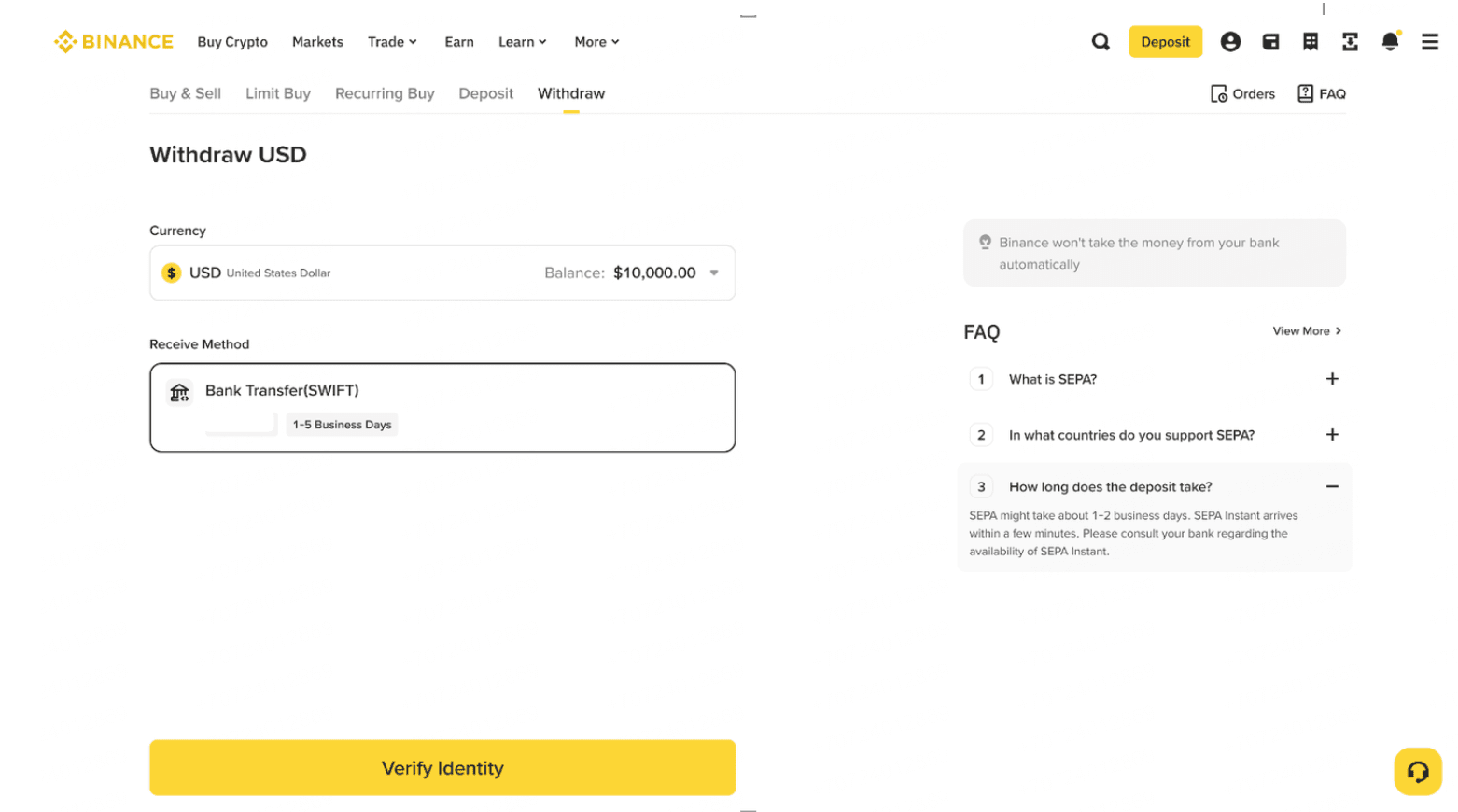The height and width of the screenshot is (812, 1458).
Task: Open the user profile icon
Action: tap(1230, 42)
